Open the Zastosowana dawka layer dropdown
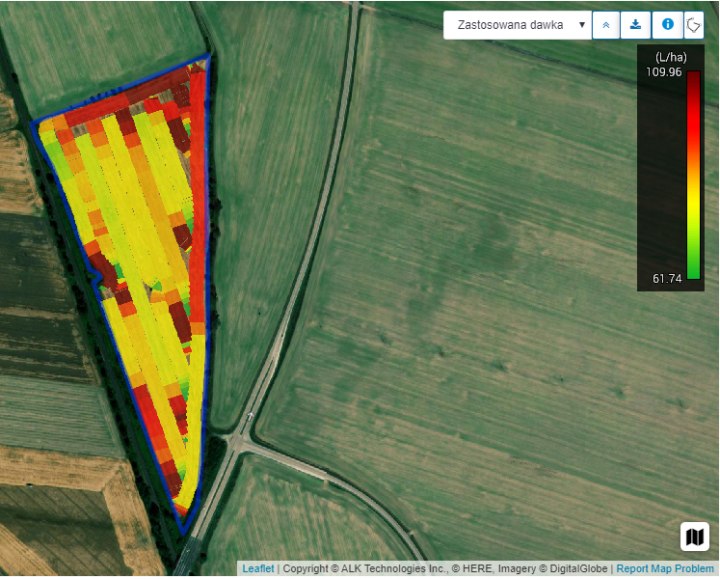Viewport: 720px width, 579px height. coord(517,25)
